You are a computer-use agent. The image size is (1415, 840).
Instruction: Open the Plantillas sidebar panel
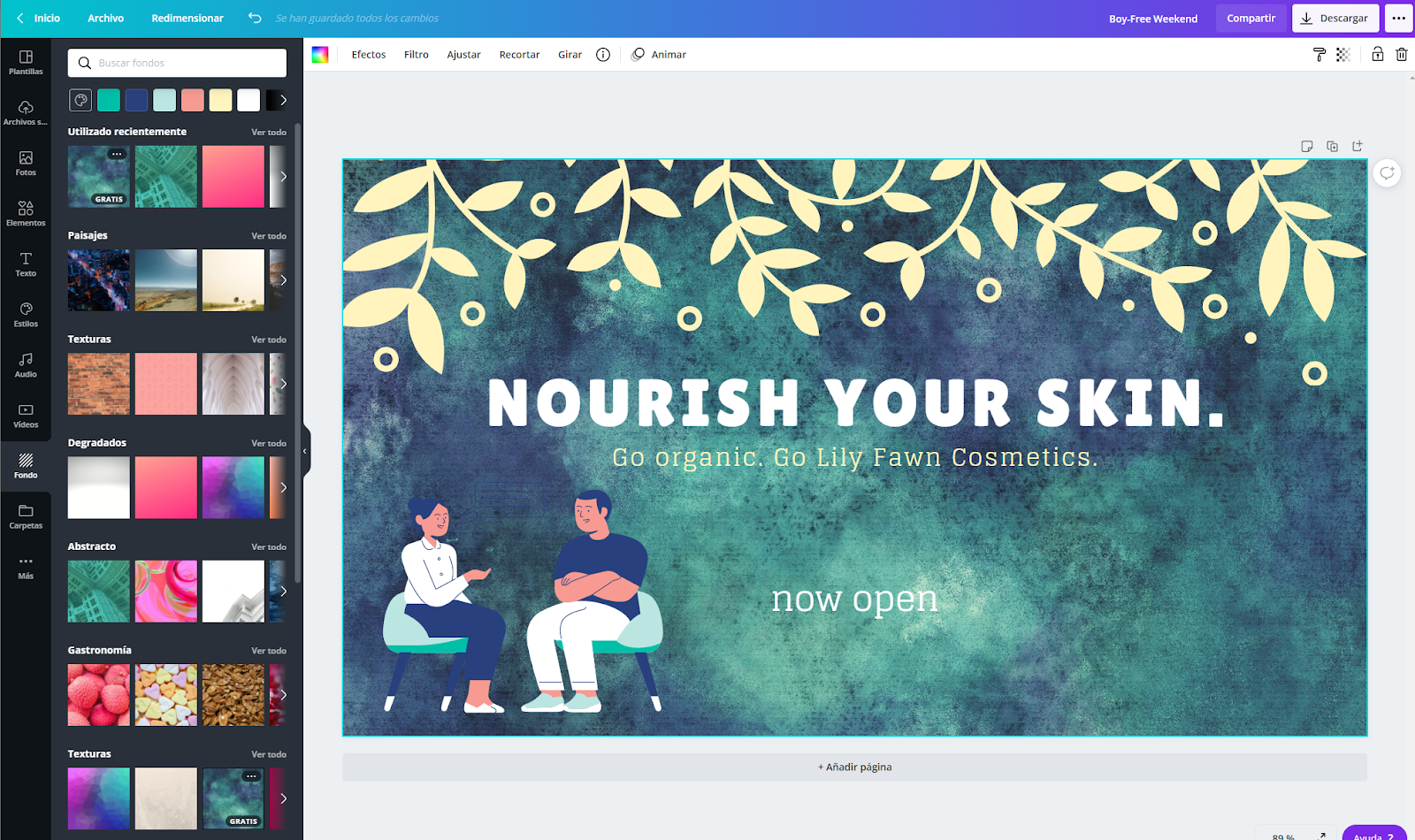point(26,62)
